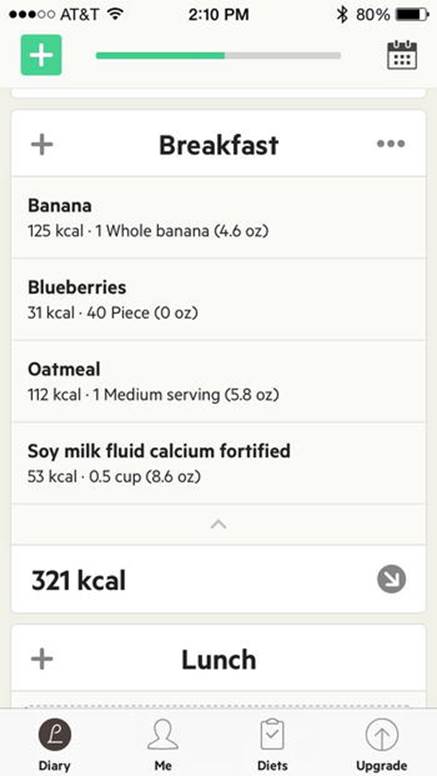The image size is (437, 776).
Task: Tap the arrow icon next to 321 kcal
Action: [391, 579]
